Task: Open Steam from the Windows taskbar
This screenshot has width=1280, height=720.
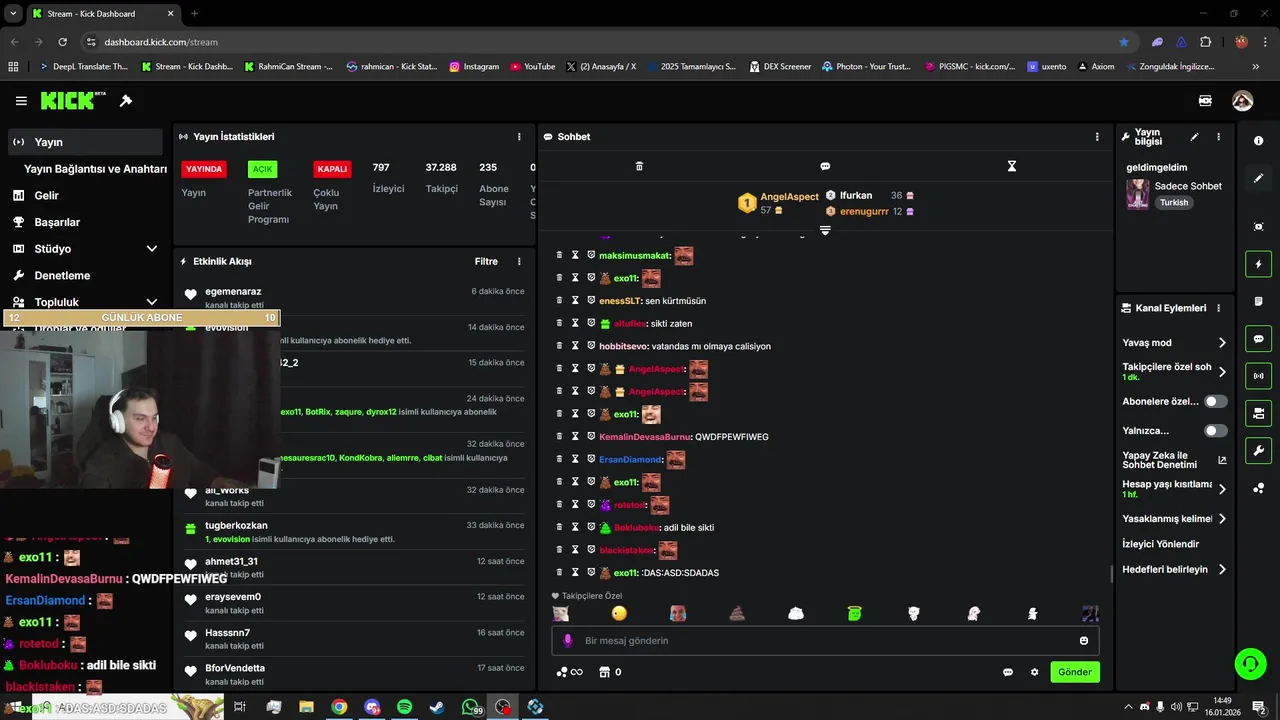Action: coord(437,707)
